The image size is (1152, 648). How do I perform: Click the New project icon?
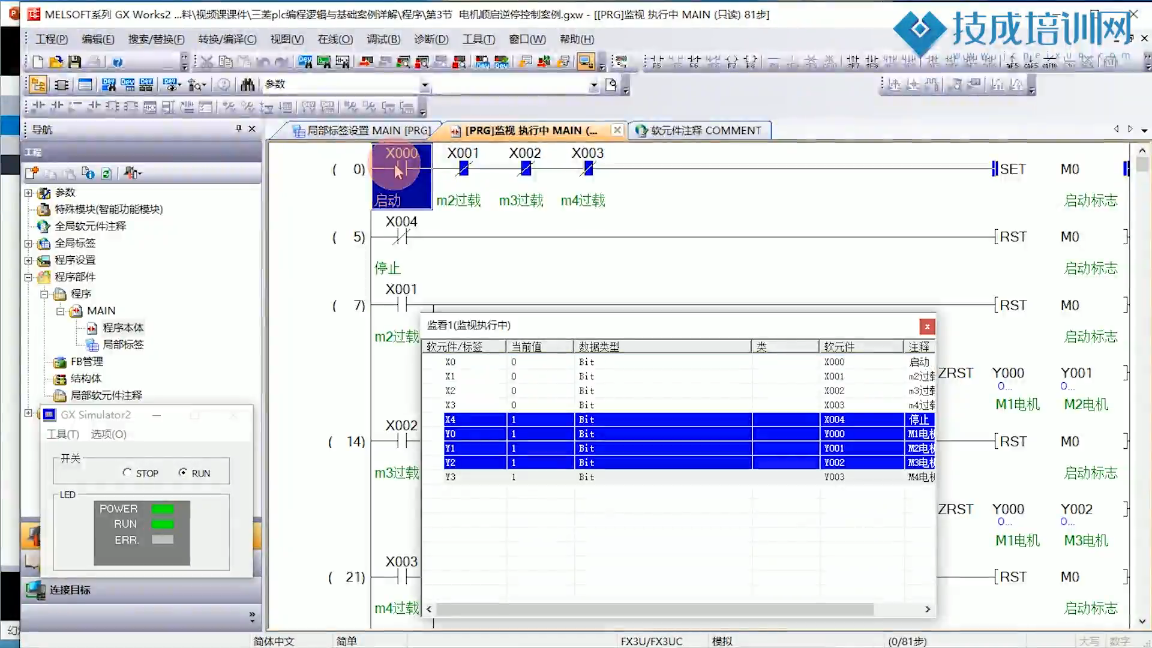pyautogui.click(x=38, y=62)
